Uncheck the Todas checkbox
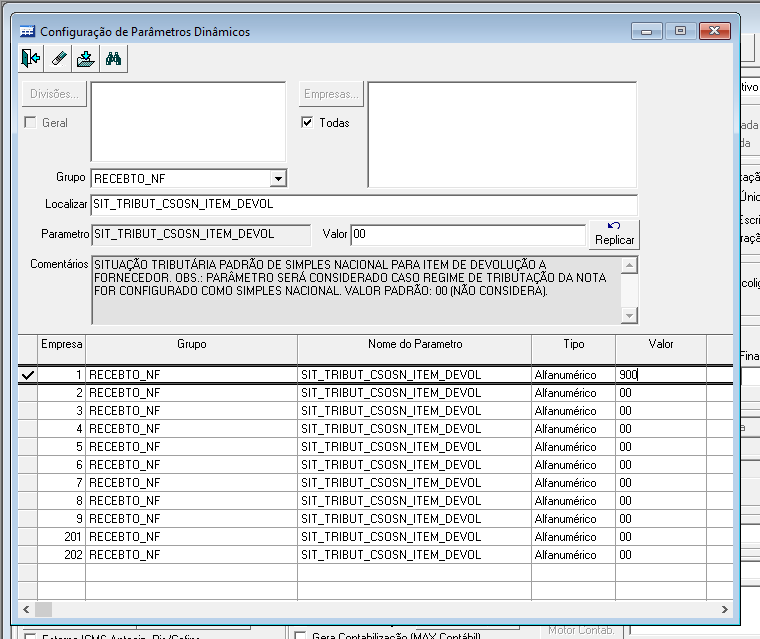The image size is (760, 639). coord(307,122)
